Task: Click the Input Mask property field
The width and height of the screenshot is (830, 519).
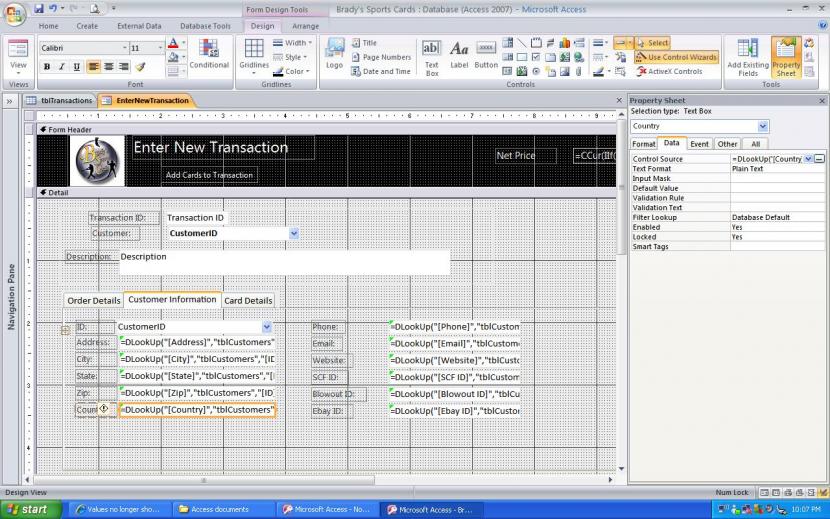Action: pos(777,179)
